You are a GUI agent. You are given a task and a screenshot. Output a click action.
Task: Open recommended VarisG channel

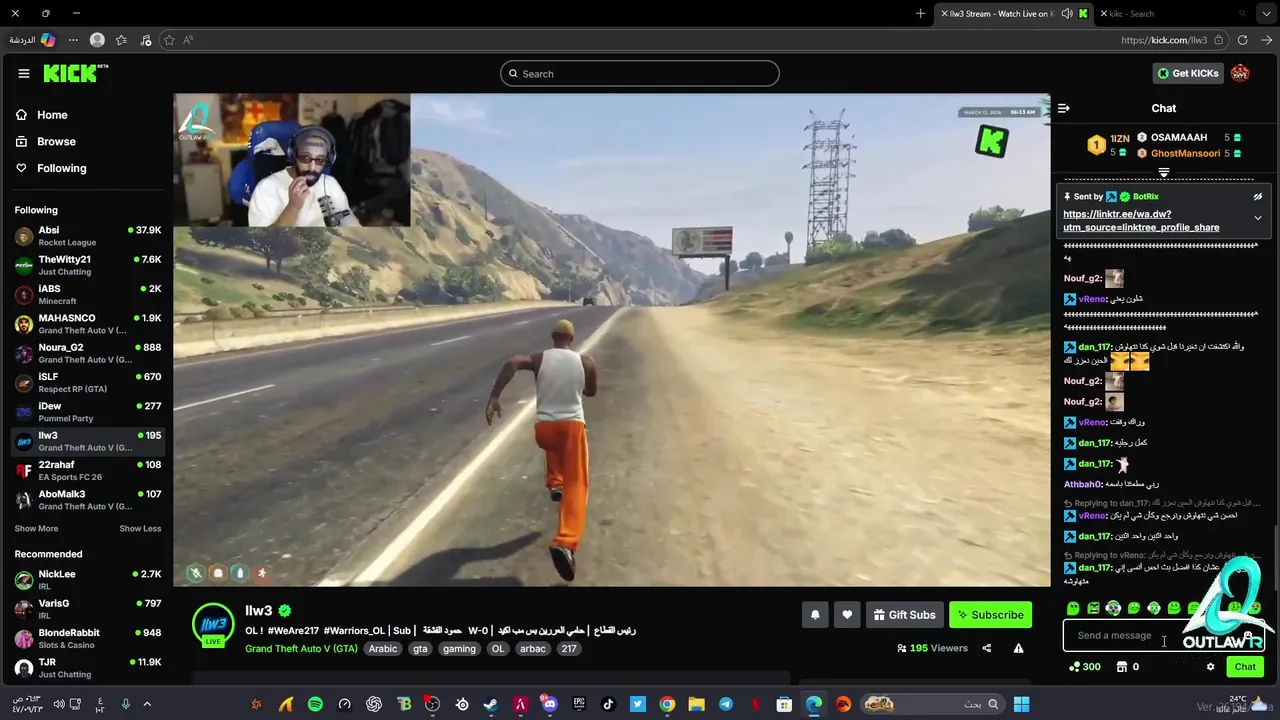click(x=87, y=608)
